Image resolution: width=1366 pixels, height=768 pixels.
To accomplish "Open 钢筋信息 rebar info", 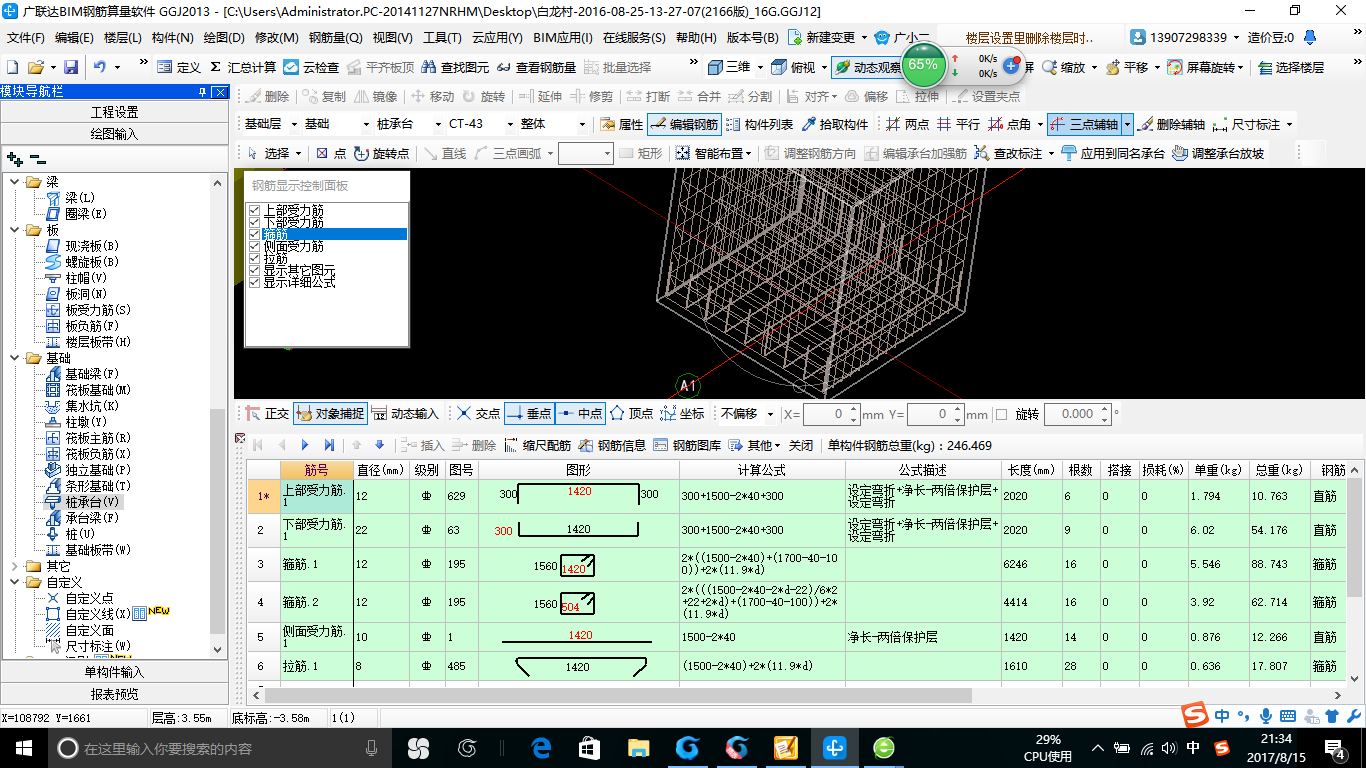I will pyautogui.click(x=612, y=445).
